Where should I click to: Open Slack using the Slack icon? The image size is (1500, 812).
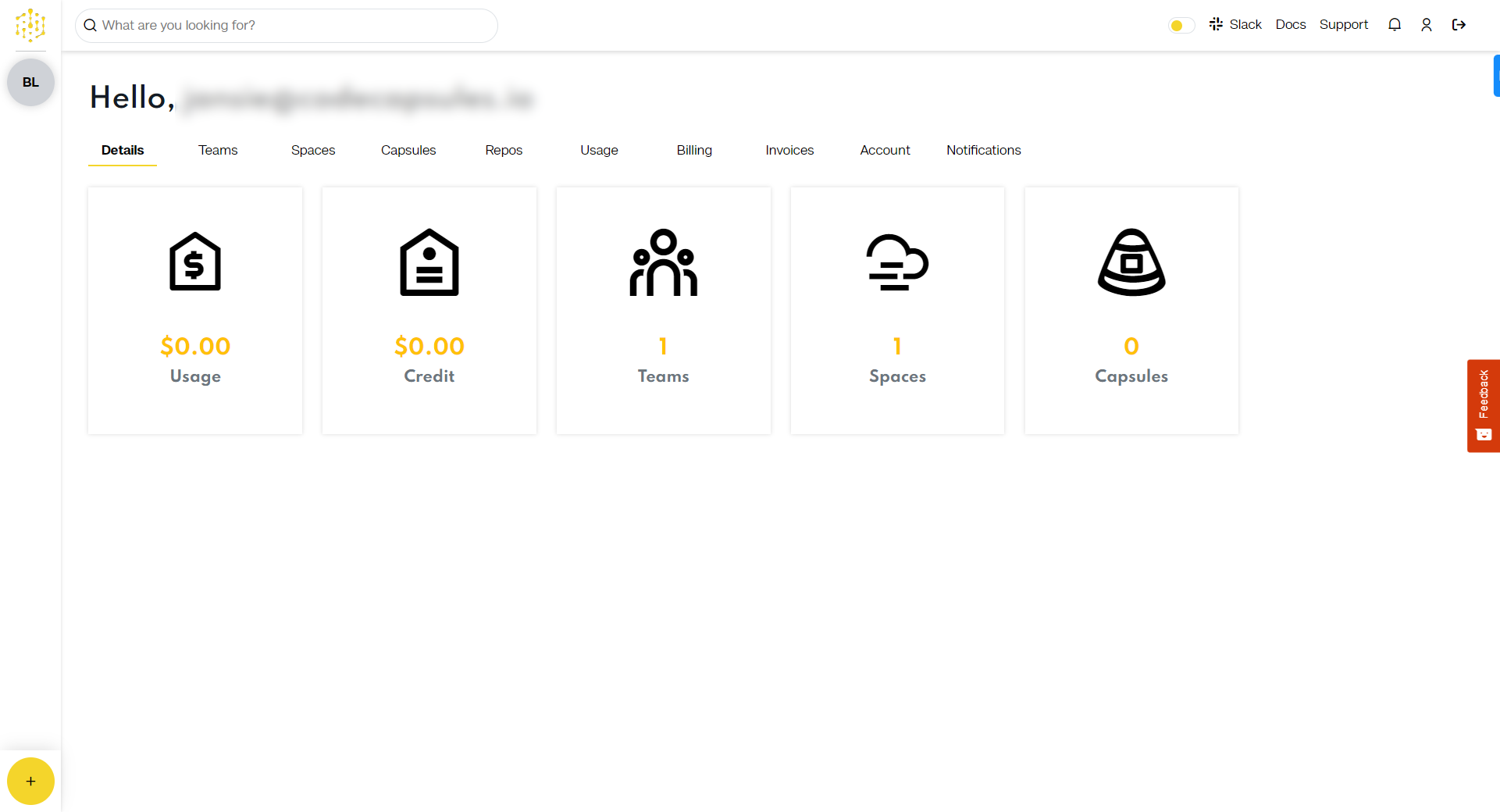[1216, 24]
